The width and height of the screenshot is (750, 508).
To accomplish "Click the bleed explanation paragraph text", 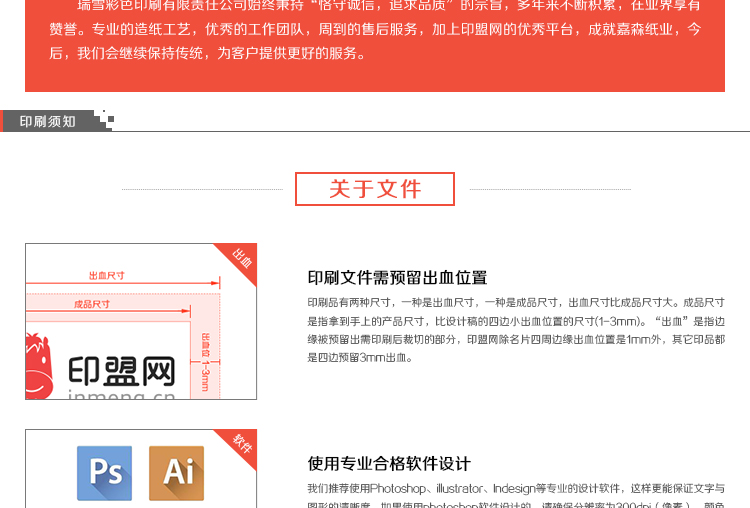I will 515,329.
